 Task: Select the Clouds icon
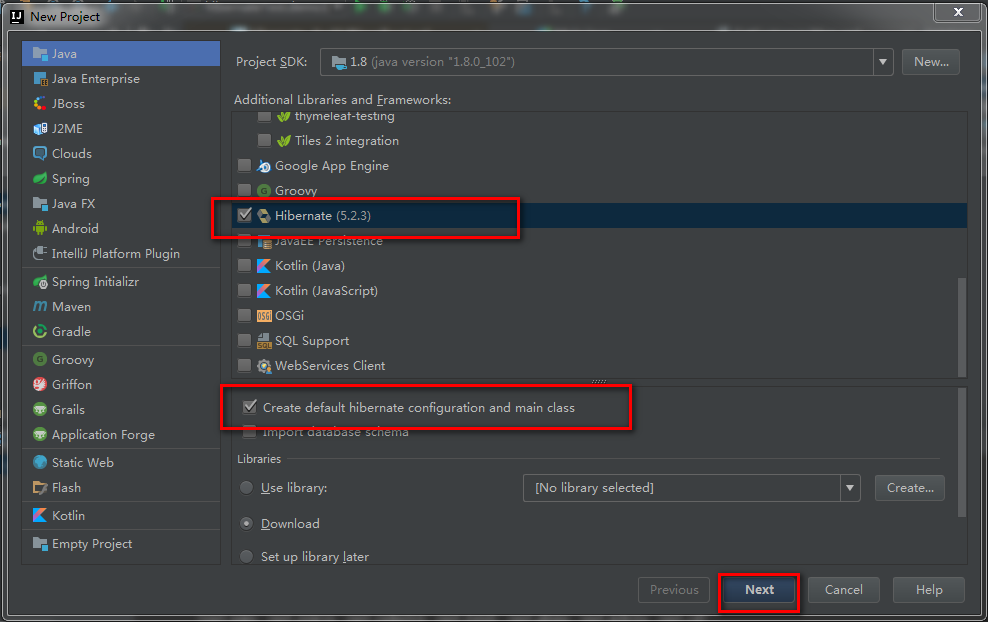point(40,153)
